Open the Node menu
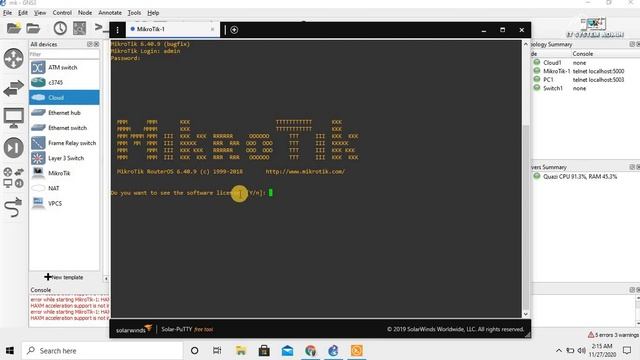This screenshot has height=360, width=640. click(x=85, y=13)
